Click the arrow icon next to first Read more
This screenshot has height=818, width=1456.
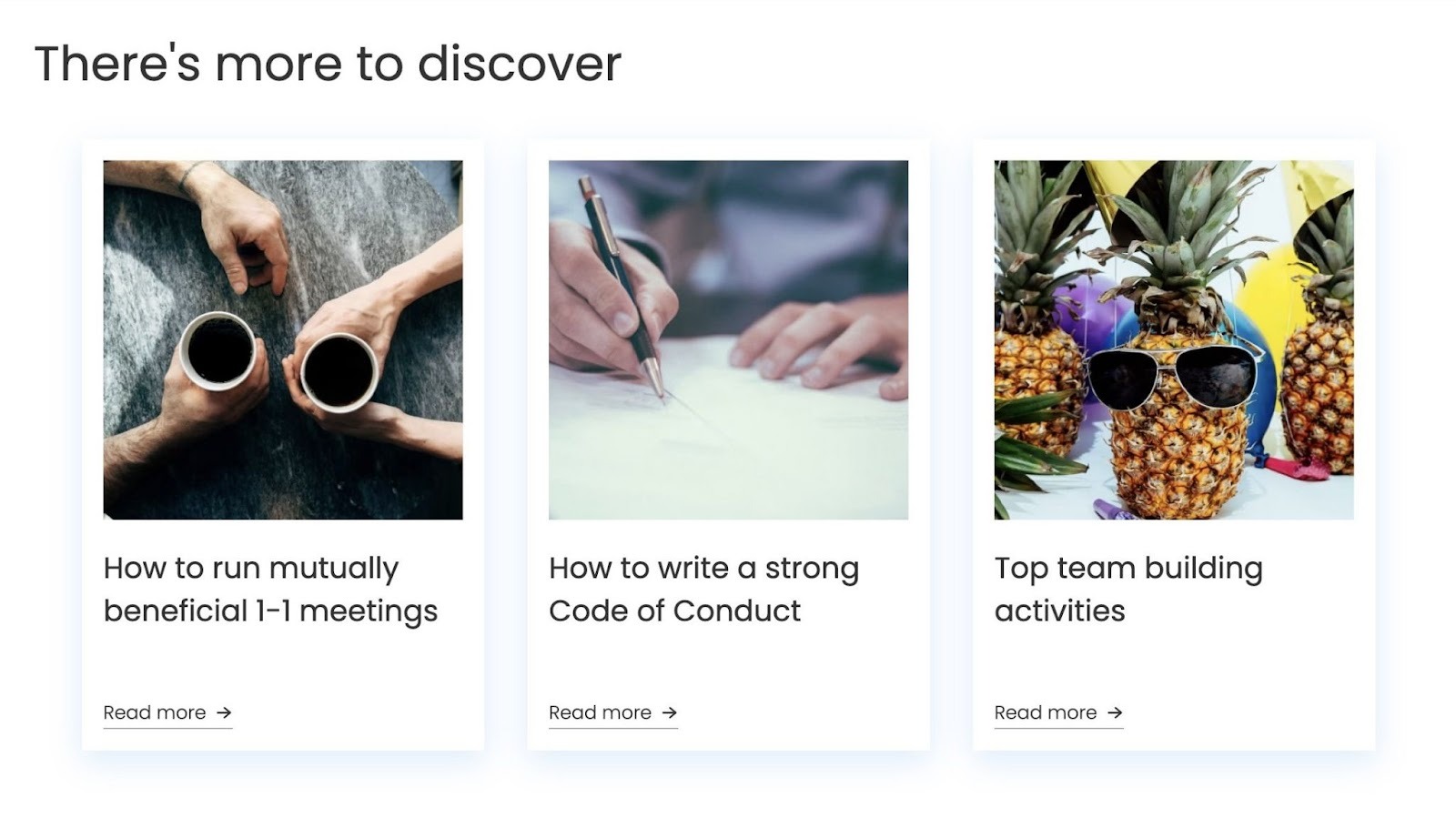click(224, 712)
